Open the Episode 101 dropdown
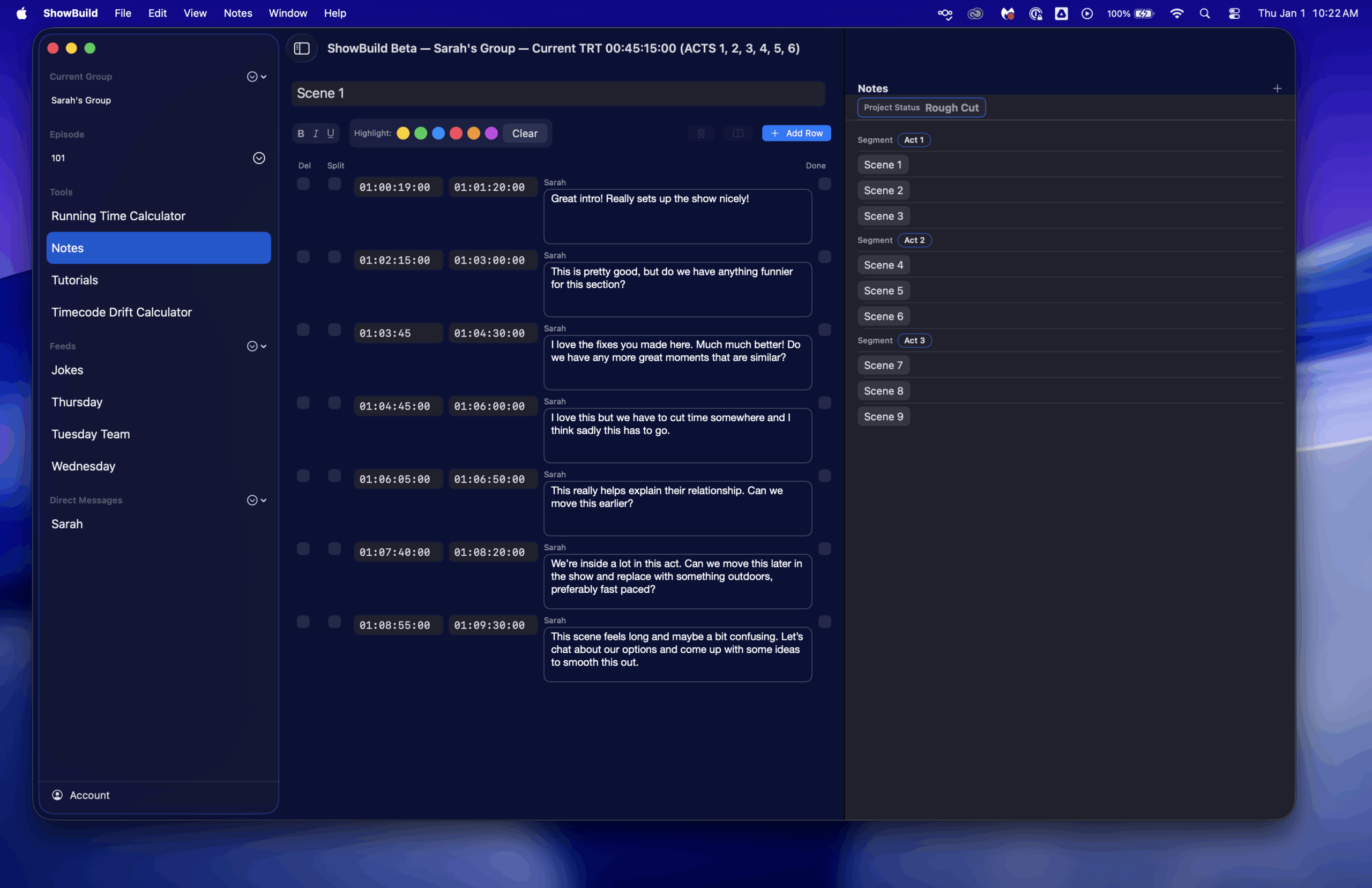 pyautogui.click(x=259, y=158)
